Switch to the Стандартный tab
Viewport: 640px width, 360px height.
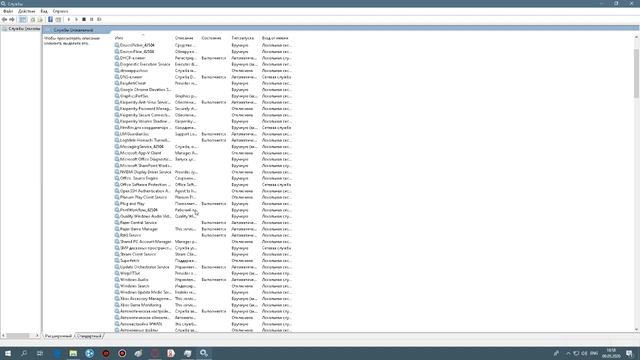89,336
